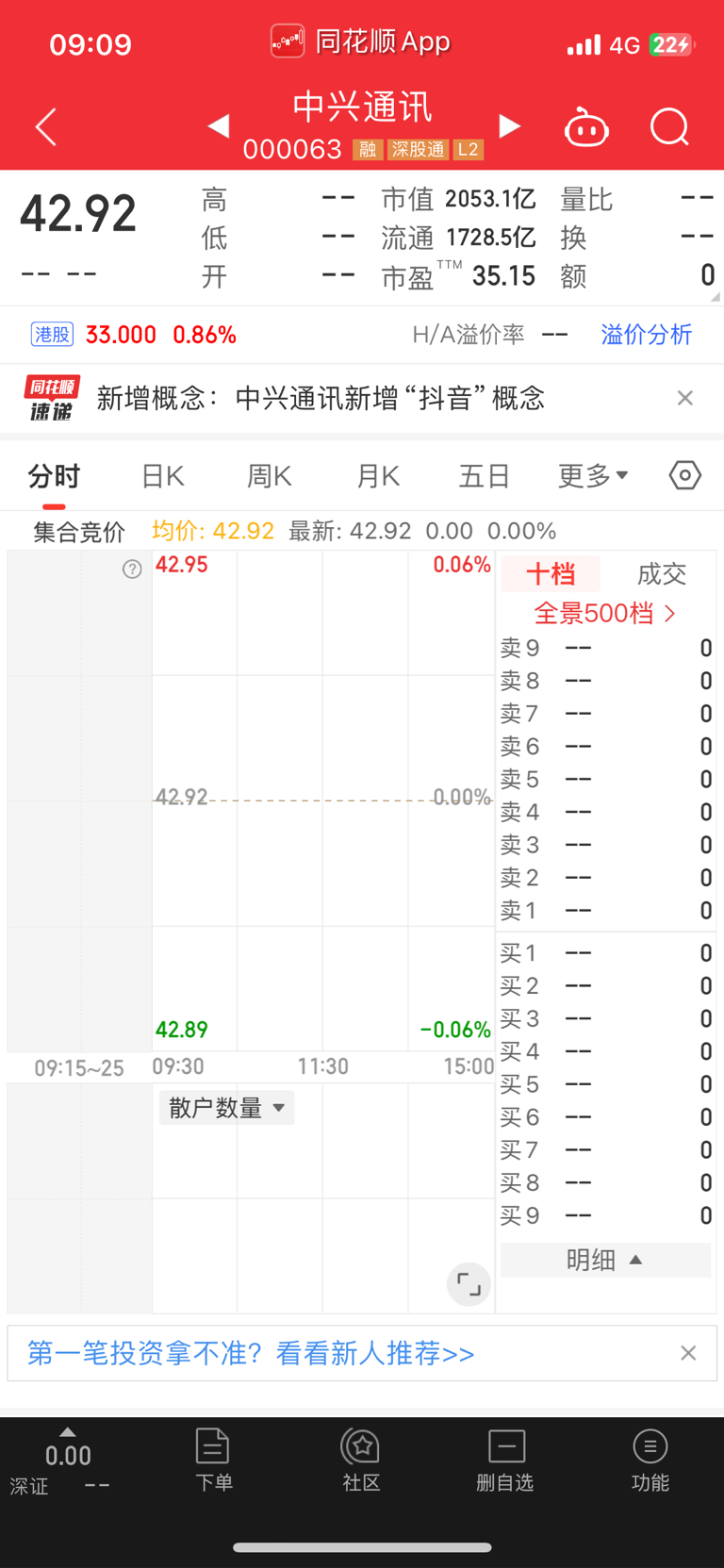724x1568 pixels.
Task: Open the 更多 chart period dropdown
Action: coord(593,476)
